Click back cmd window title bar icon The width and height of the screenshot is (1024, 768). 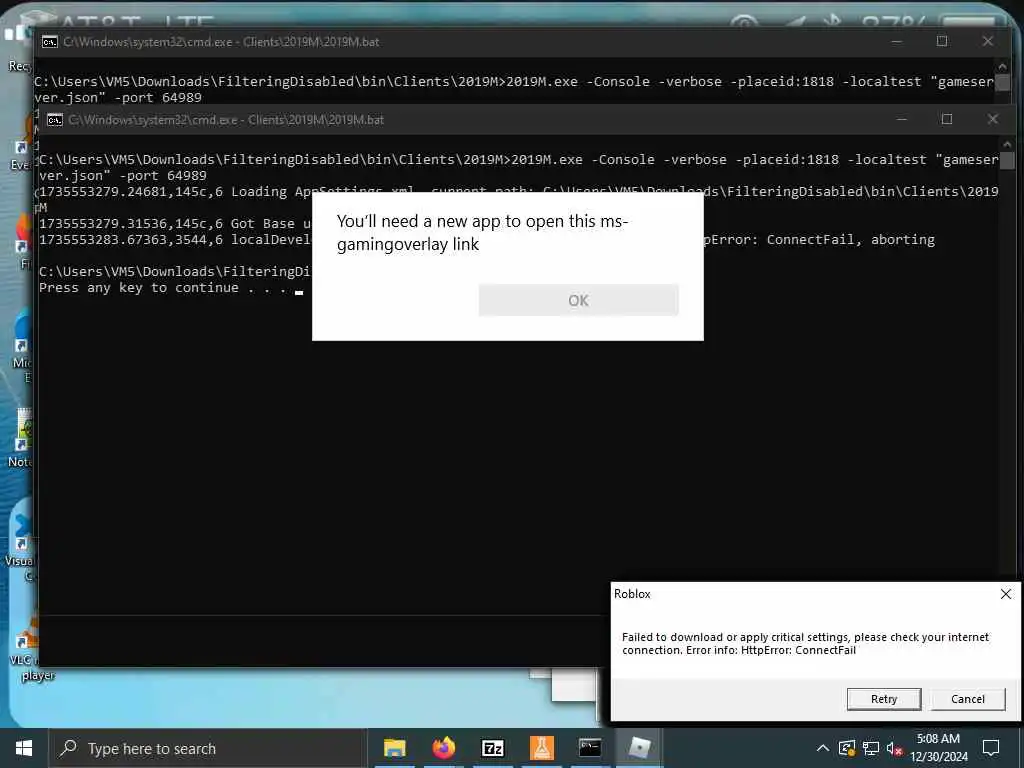[50, 42]
